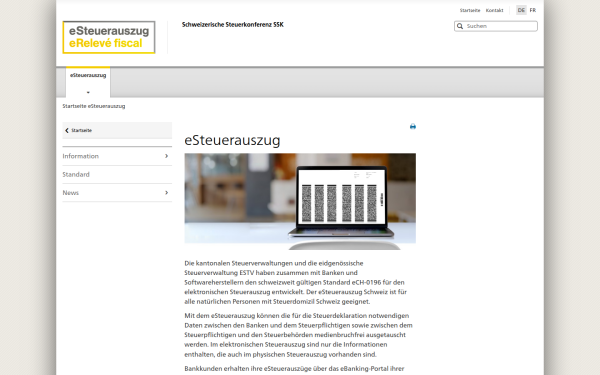Open News in the sidebar menu
The height and width of the screenshot is (375, 600).
117,192
